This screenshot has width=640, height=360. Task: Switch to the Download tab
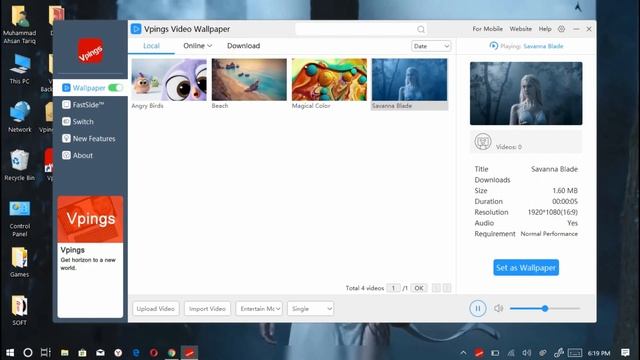pyautogui.click(x=243, y=46)
